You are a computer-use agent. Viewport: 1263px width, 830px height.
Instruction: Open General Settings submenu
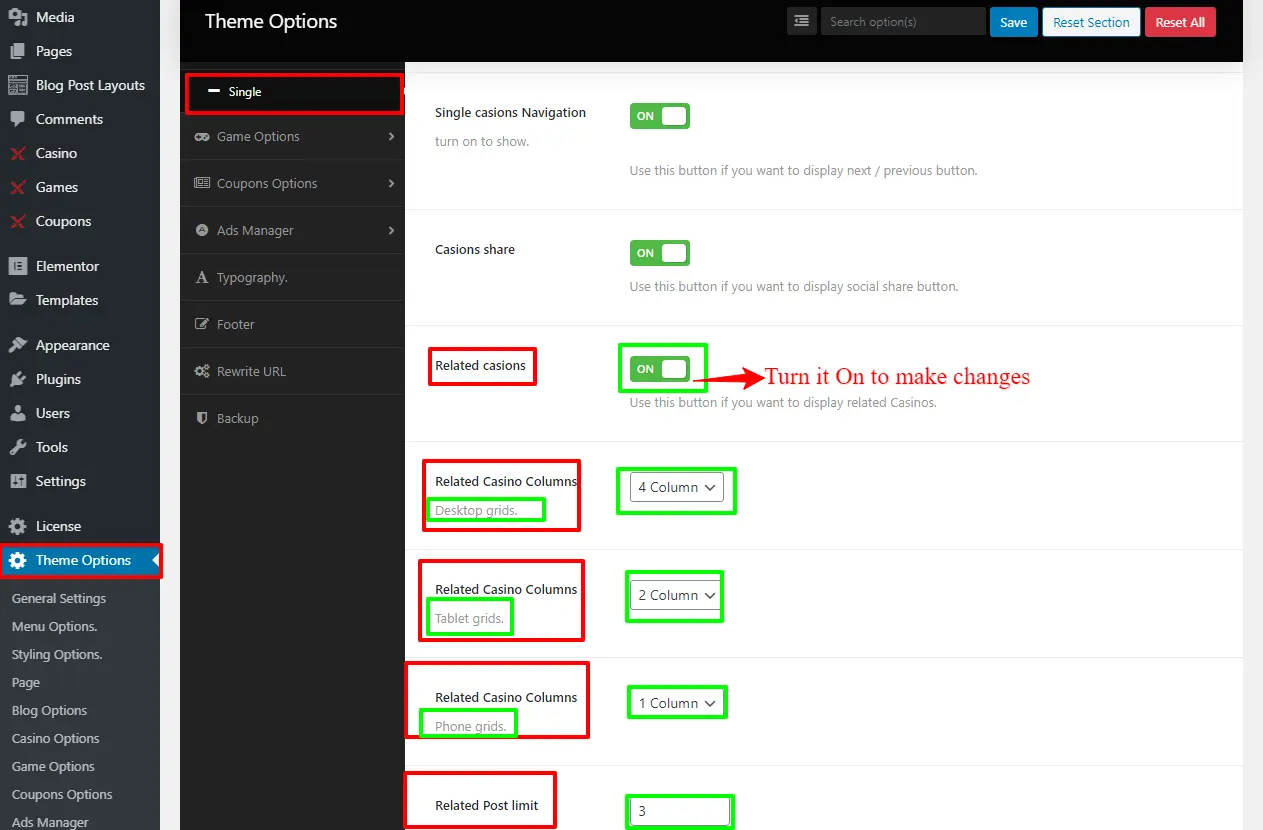(59, 598)
